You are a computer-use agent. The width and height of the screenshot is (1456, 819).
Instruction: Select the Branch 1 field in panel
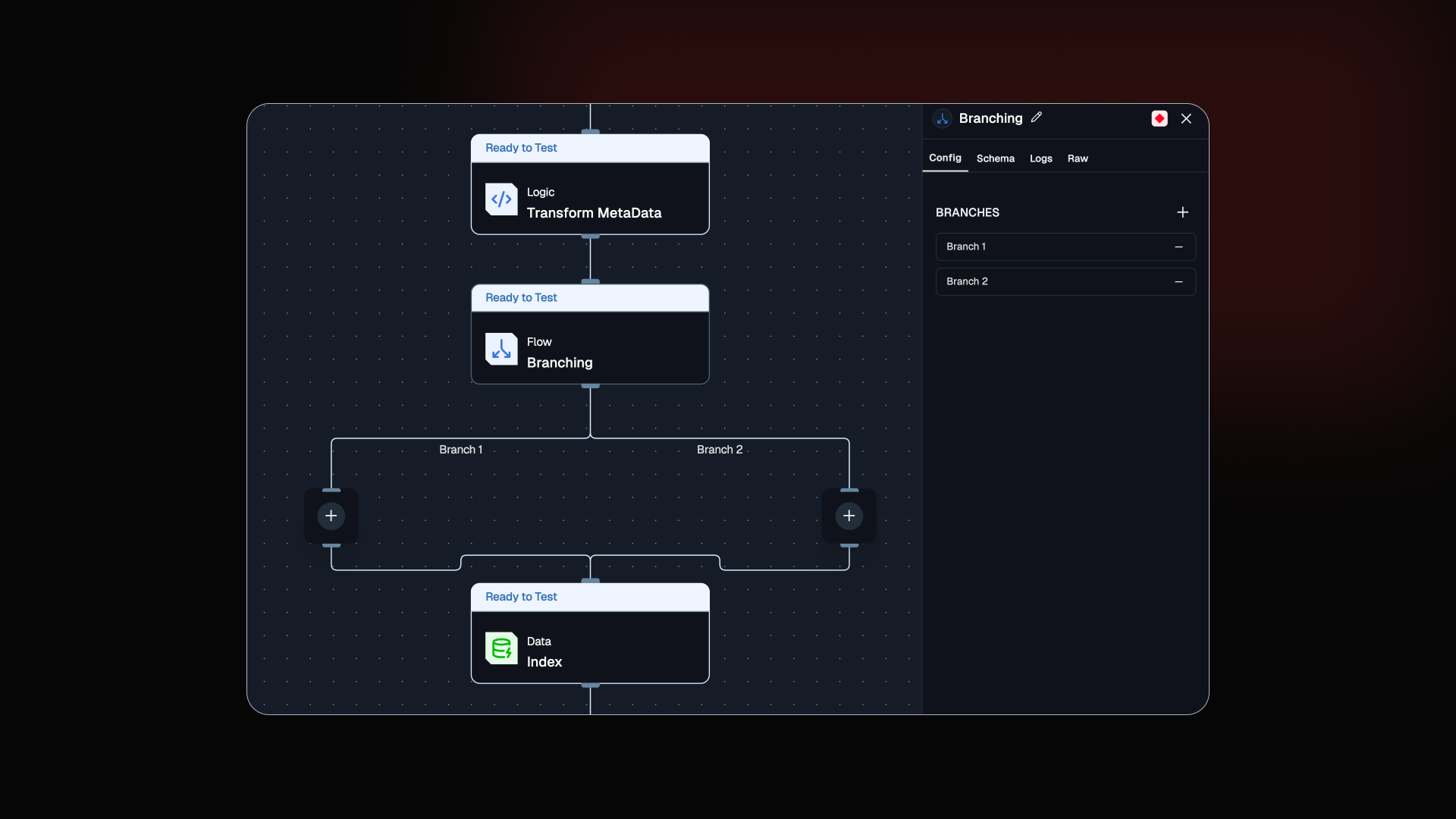[1065, 247]
